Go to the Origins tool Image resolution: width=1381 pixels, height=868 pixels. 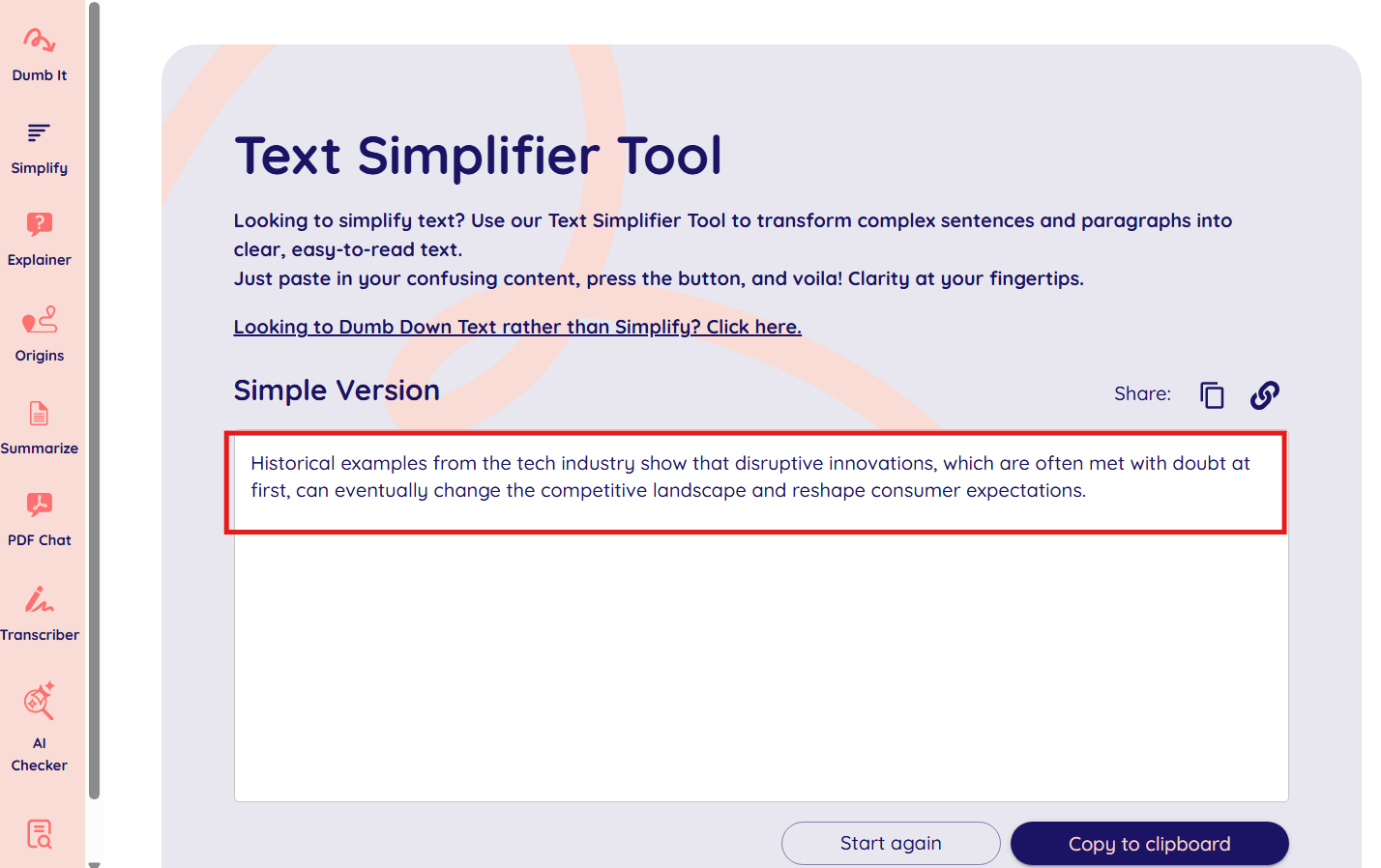40,333
